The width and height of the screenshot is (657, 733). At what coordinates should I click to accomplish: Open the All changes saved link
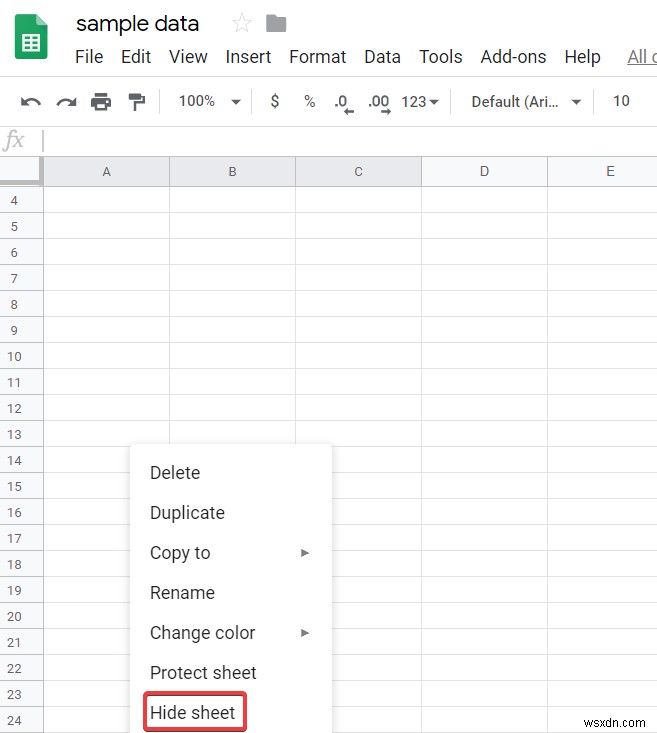(642, 57)
